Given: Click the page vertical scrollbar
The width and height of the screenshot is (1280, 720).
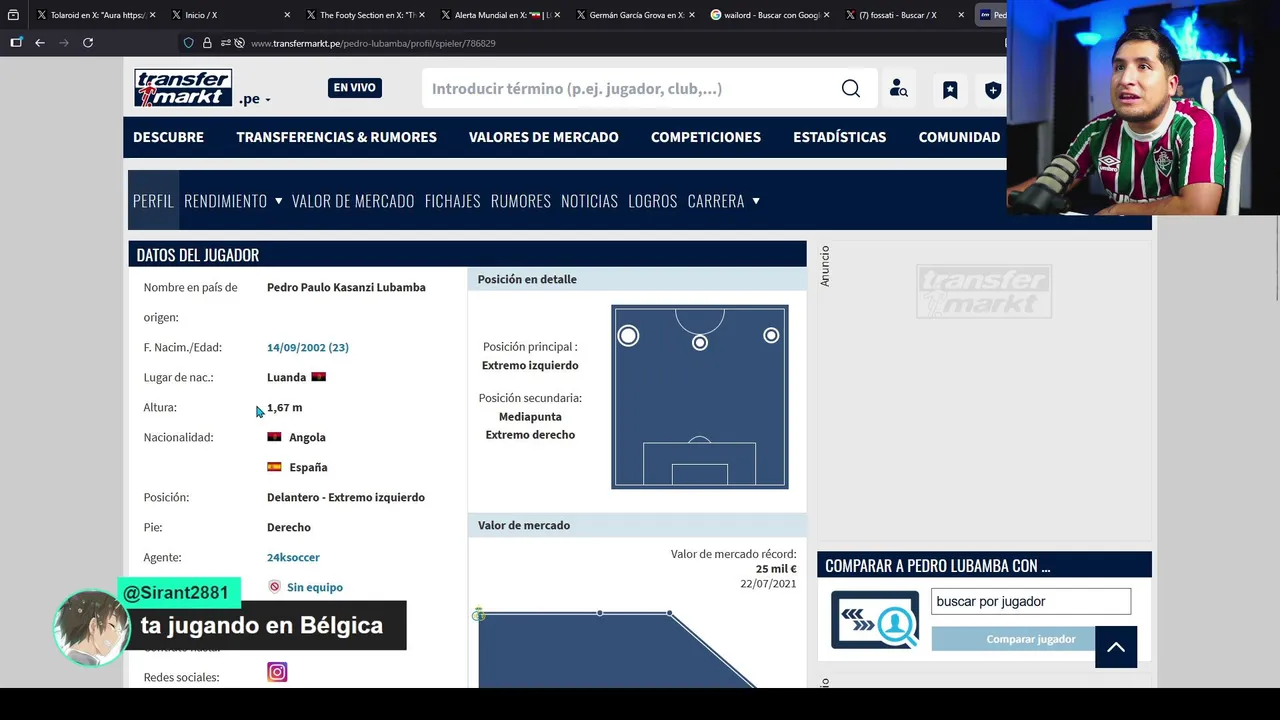Looking at the screenshot, I should point(1276,258).
